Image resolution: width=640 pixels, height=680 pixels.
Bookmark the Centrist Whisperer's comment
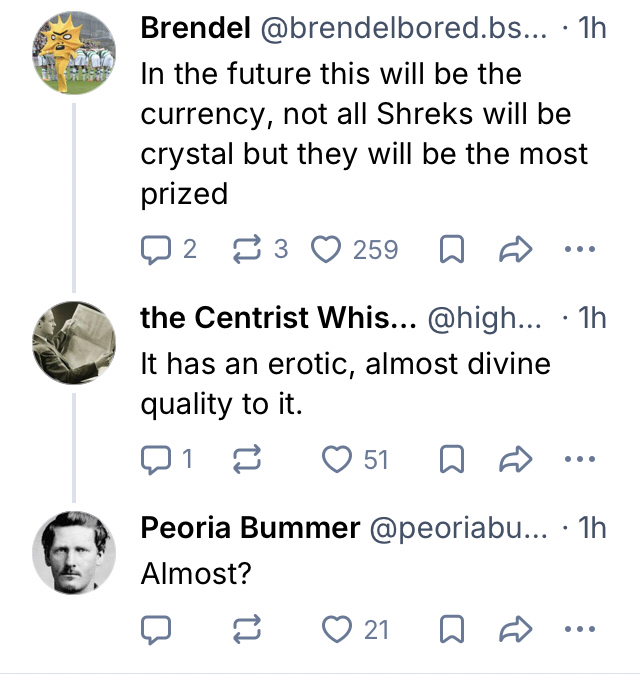pos(451,459)
